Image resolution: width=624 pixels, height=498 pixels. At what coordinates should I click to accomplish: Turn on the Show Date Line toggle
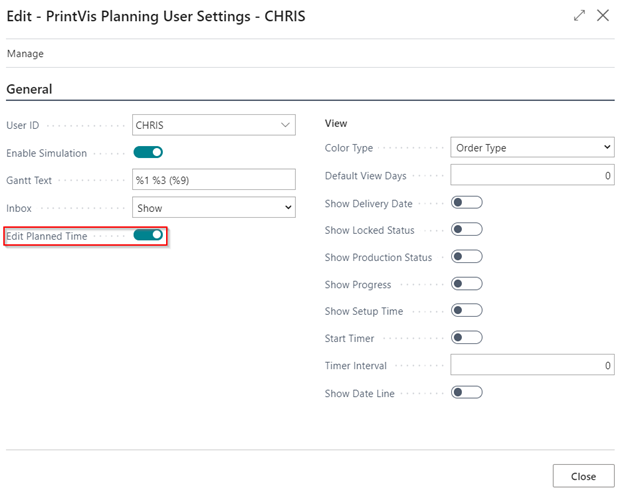(467, 393)
